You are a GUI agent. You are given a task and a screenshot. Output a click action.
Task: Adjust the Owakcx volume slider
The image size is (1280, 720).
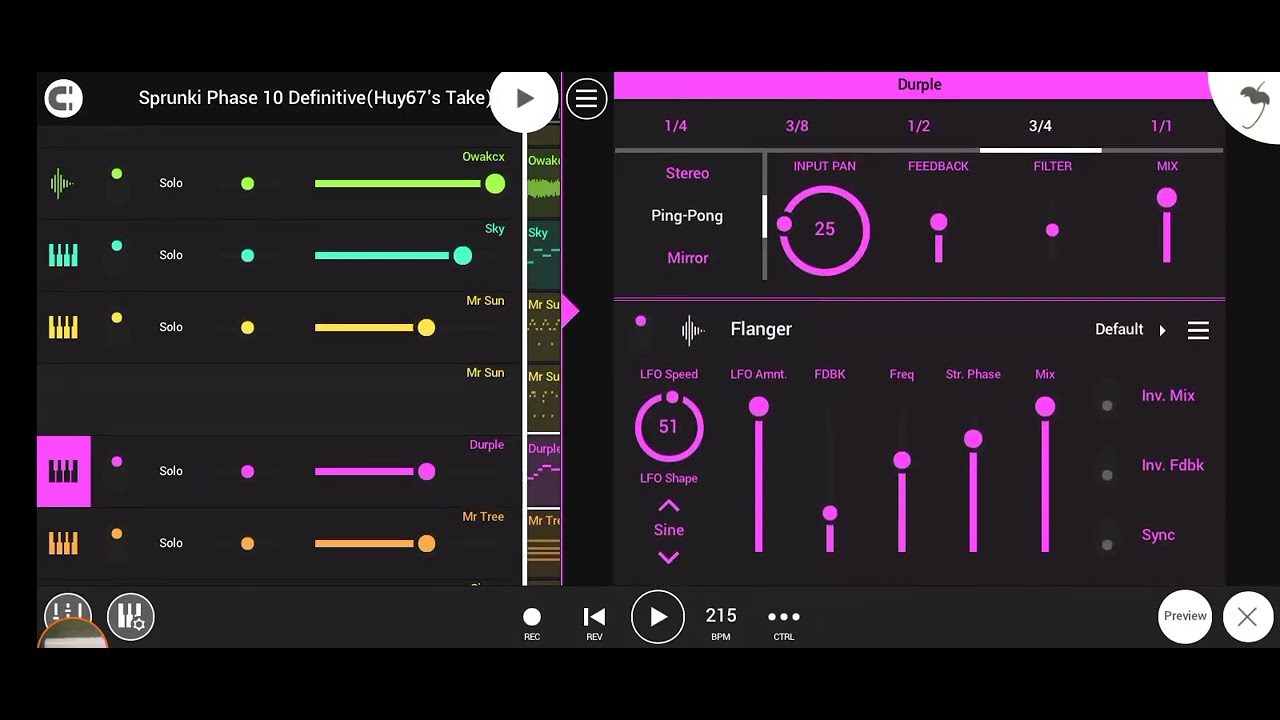coord(410,184)
